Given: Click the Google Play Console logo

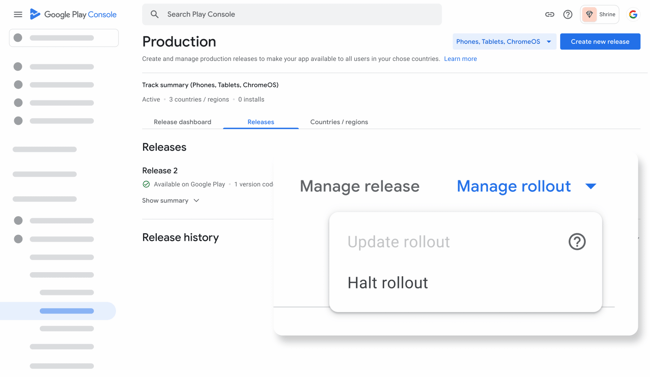Looking at the screenshot, I should point(73,15).
